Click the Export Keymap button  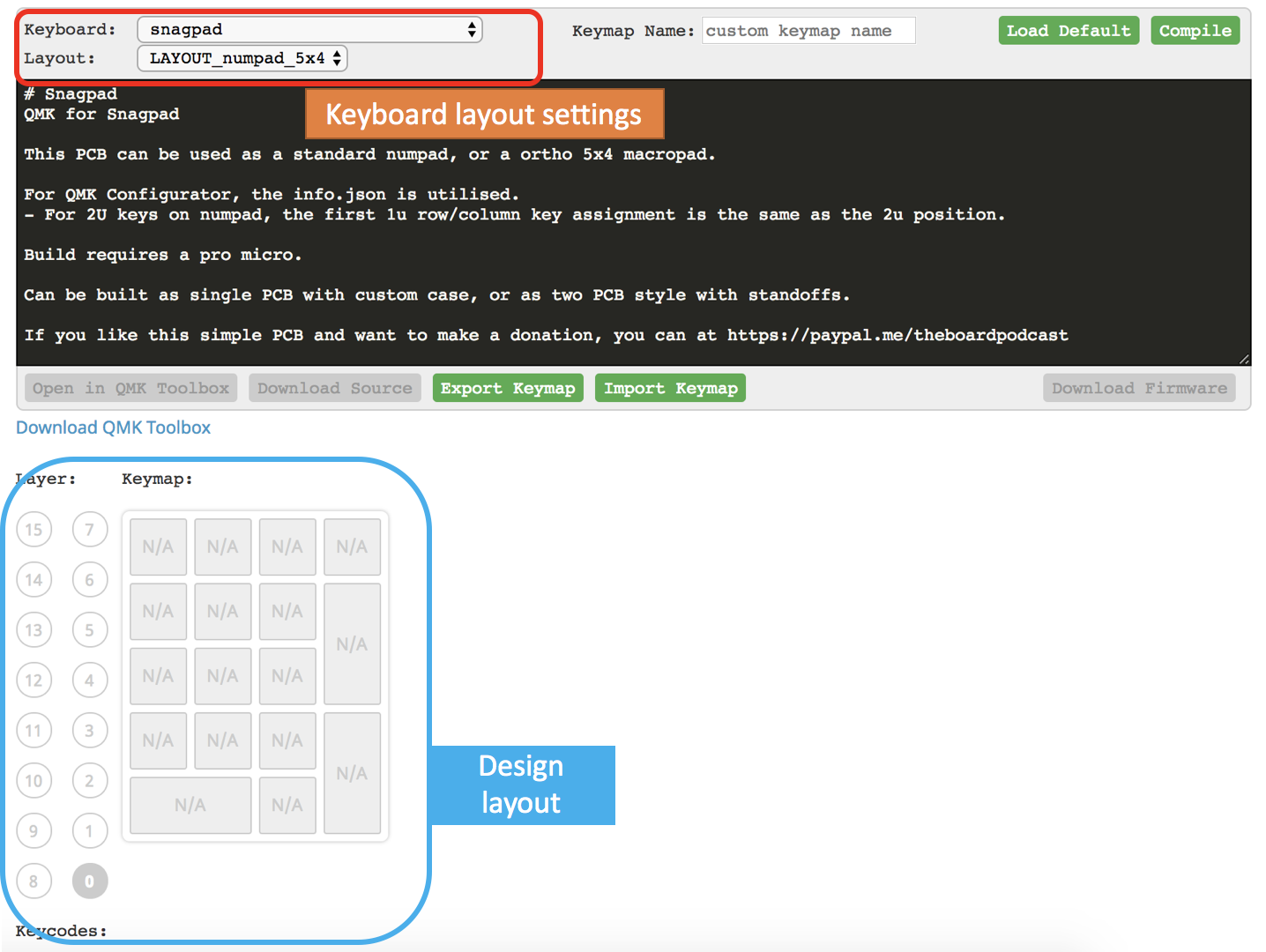point(508,389)
